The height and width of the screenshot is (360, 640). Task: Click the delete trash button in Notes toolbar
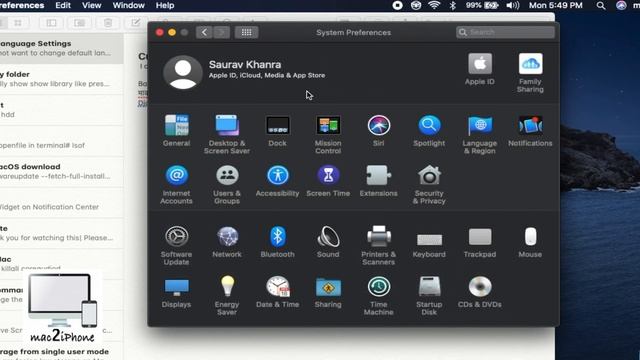click(x=108, y=23)
